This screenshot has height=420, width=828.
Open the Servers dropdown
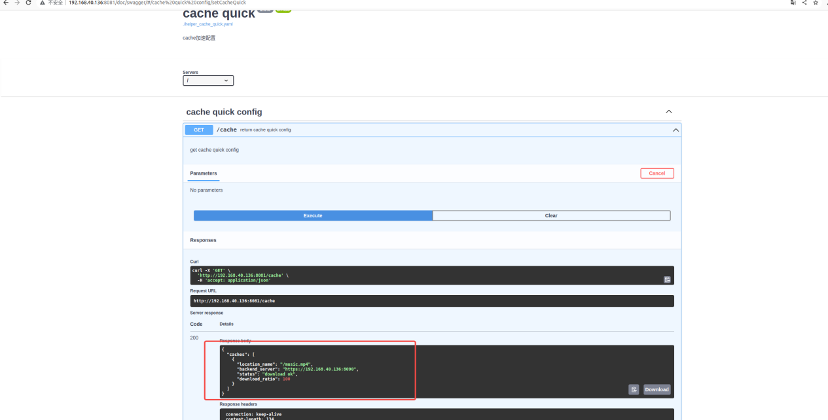(208, 81)
